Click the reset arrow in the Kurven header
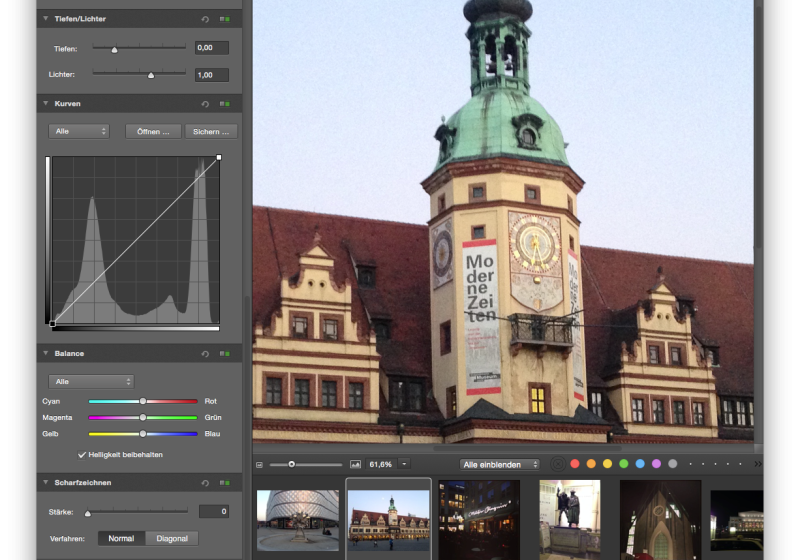800x560 pixels. pyautogui.click(x=205, y=103)
